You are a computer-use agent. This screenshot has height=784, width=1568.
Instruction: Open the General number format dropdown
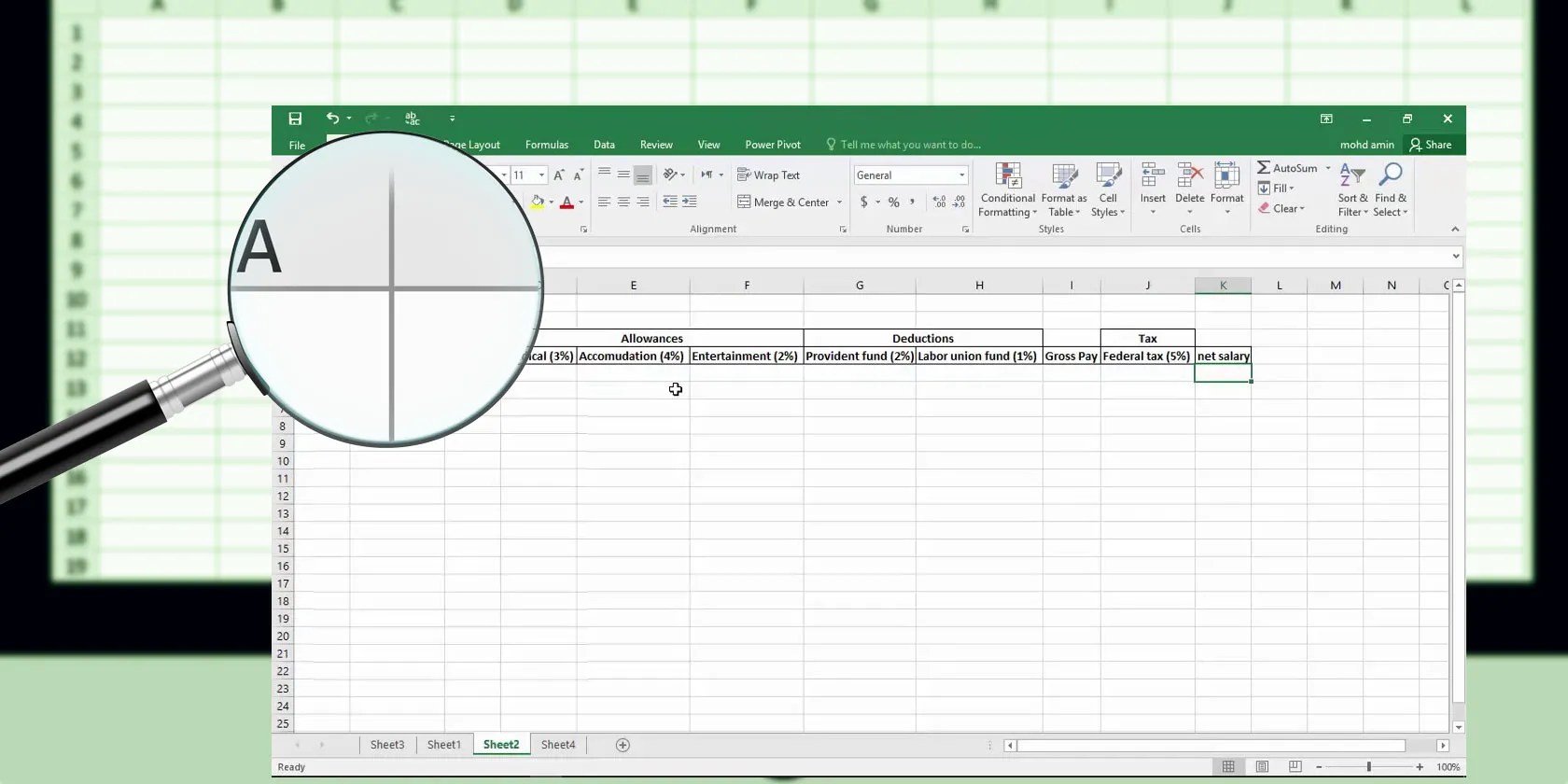961,175
